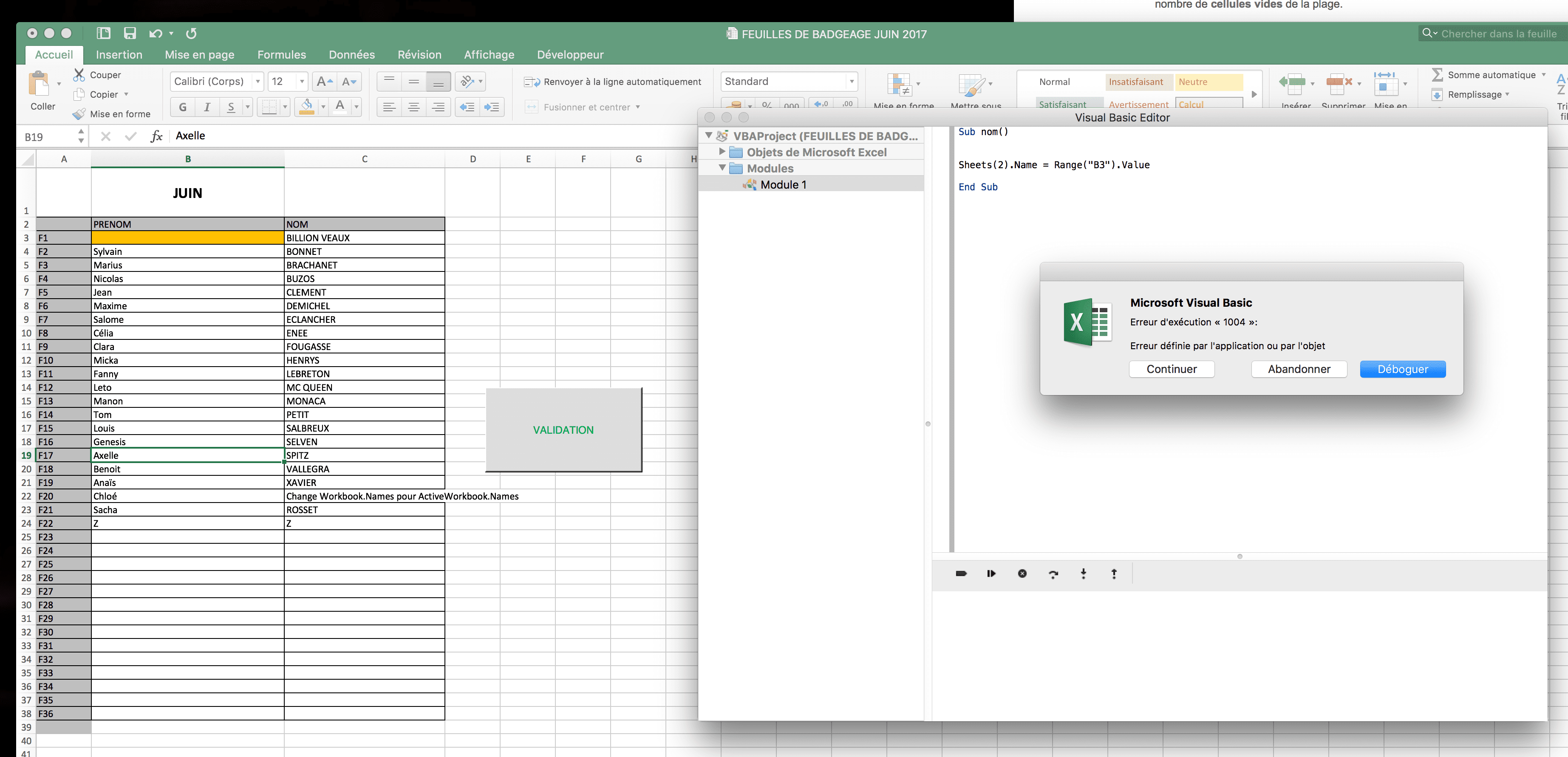
Task: Open the Standard number format dropdown
Action: pos(852,82)
